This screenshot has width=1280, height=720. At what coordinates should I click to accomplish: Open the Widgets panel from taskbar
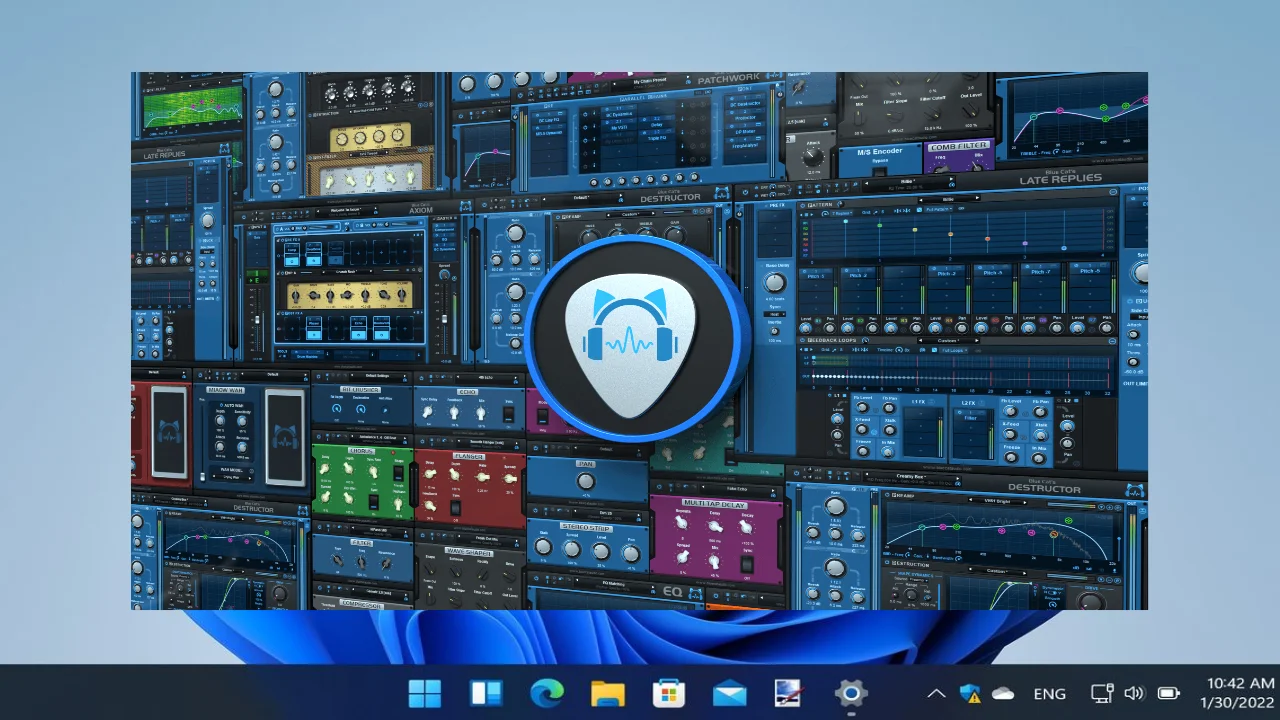pyautogui.click(x=486, y=693)
